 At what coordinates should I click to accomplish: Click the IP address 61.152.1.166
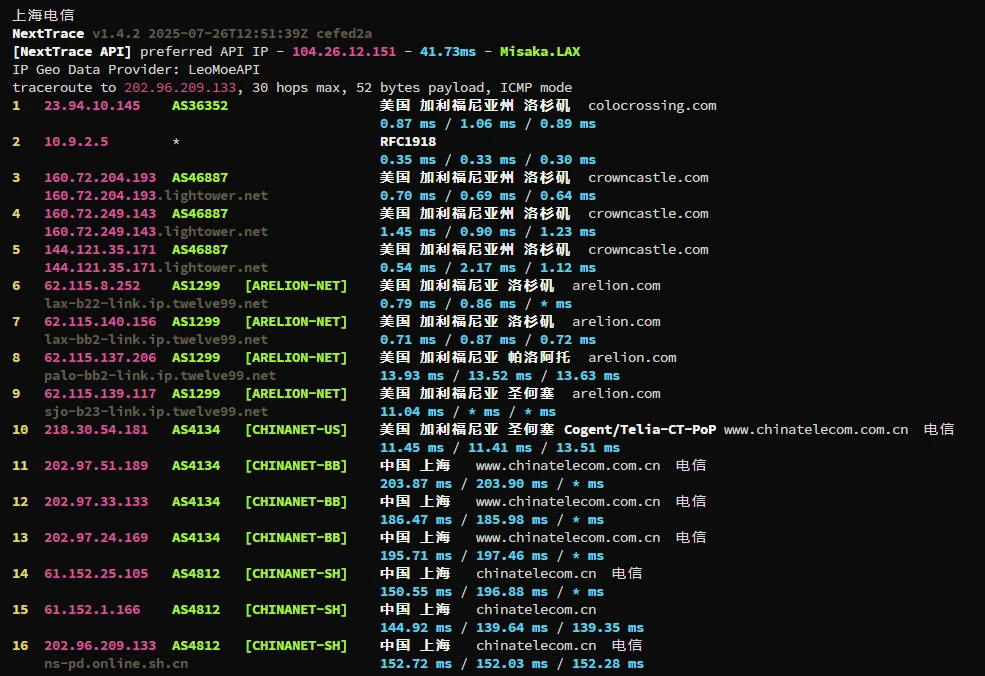coord(92,609)
